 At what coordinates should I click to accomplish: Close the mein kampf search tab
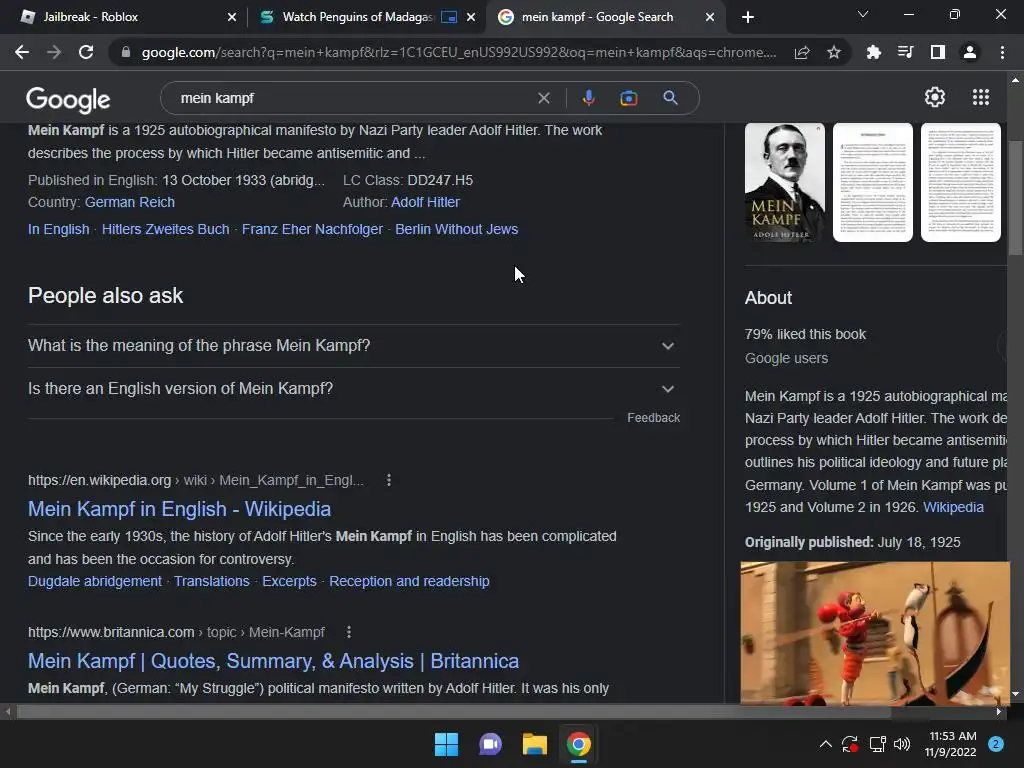(710, 18)
